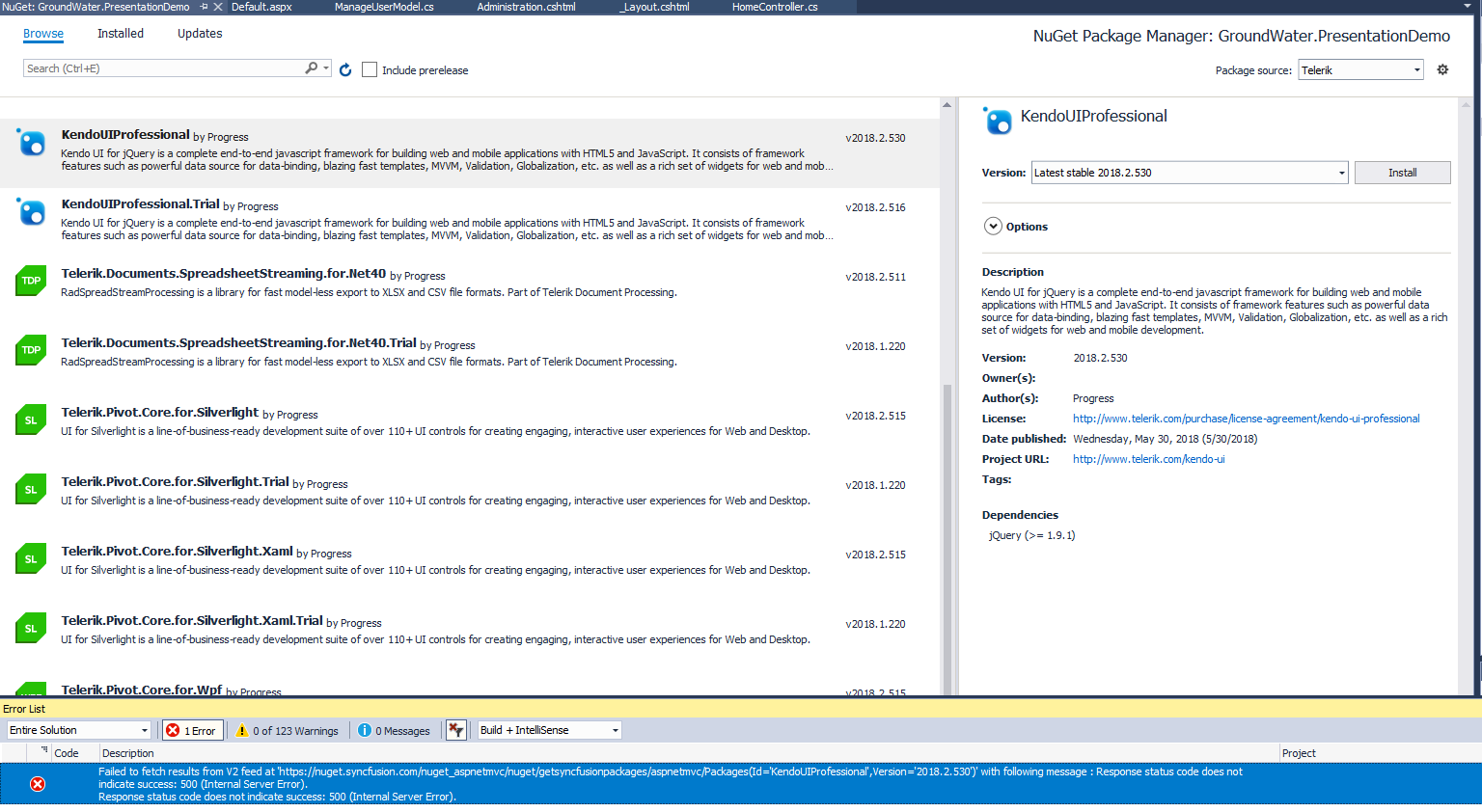Click the KendoUIProfessional package icon in list
This screenshot has height=812, width=1482.
(31, 143)
